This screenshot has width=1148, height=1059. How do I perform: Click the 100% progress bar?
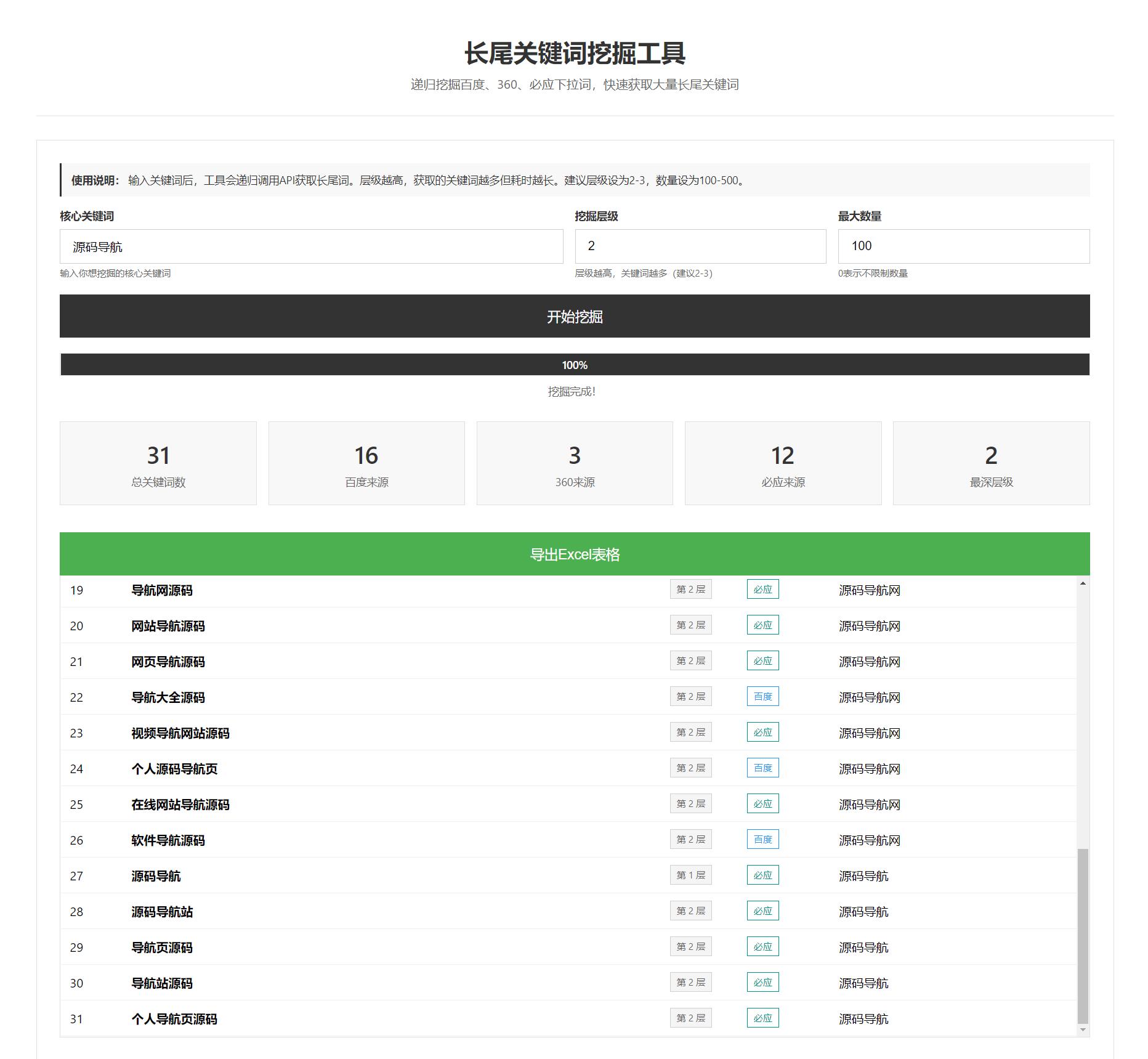pyautogui.click(x=574, y=365)
